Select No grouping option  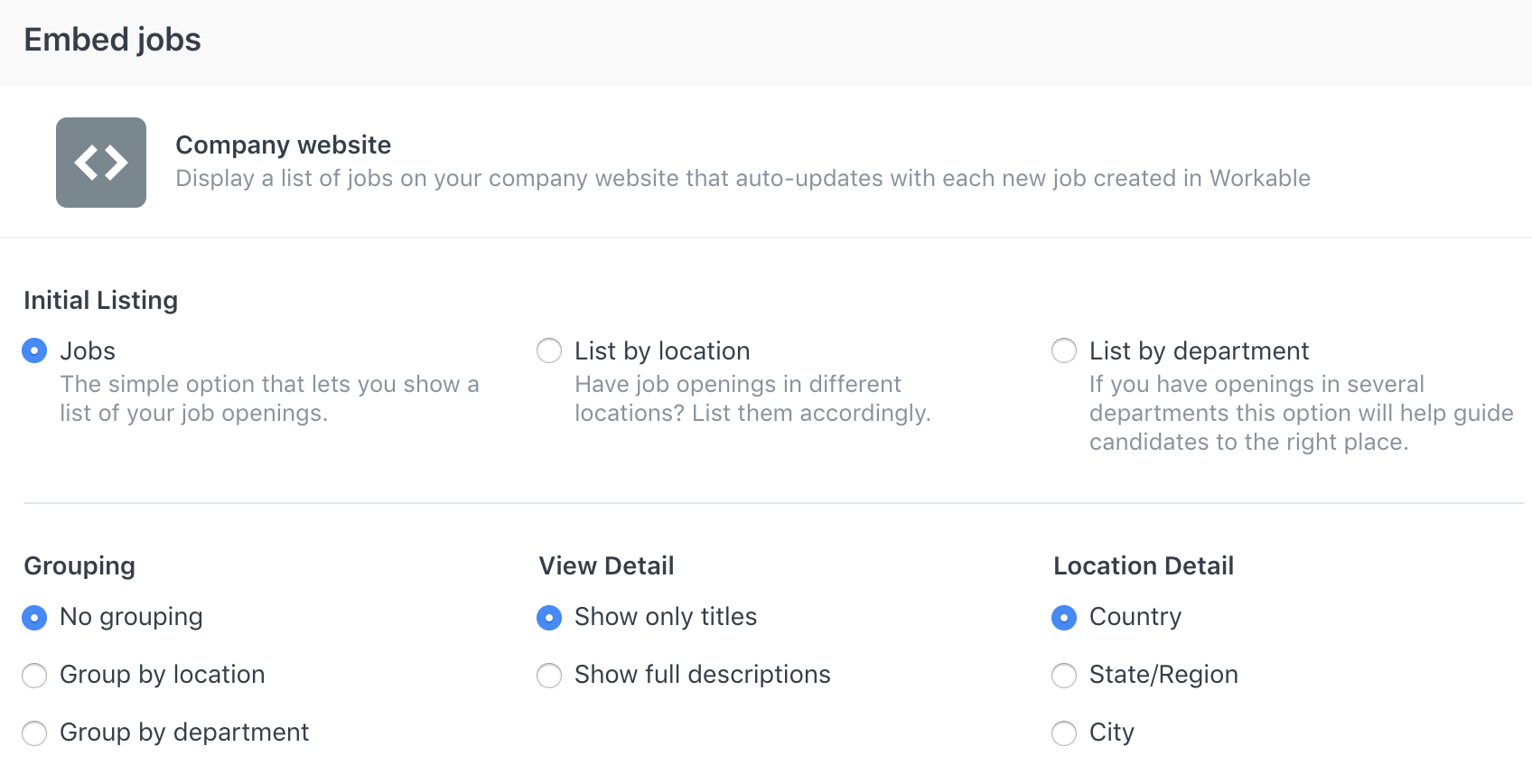(x=34, y=618)
